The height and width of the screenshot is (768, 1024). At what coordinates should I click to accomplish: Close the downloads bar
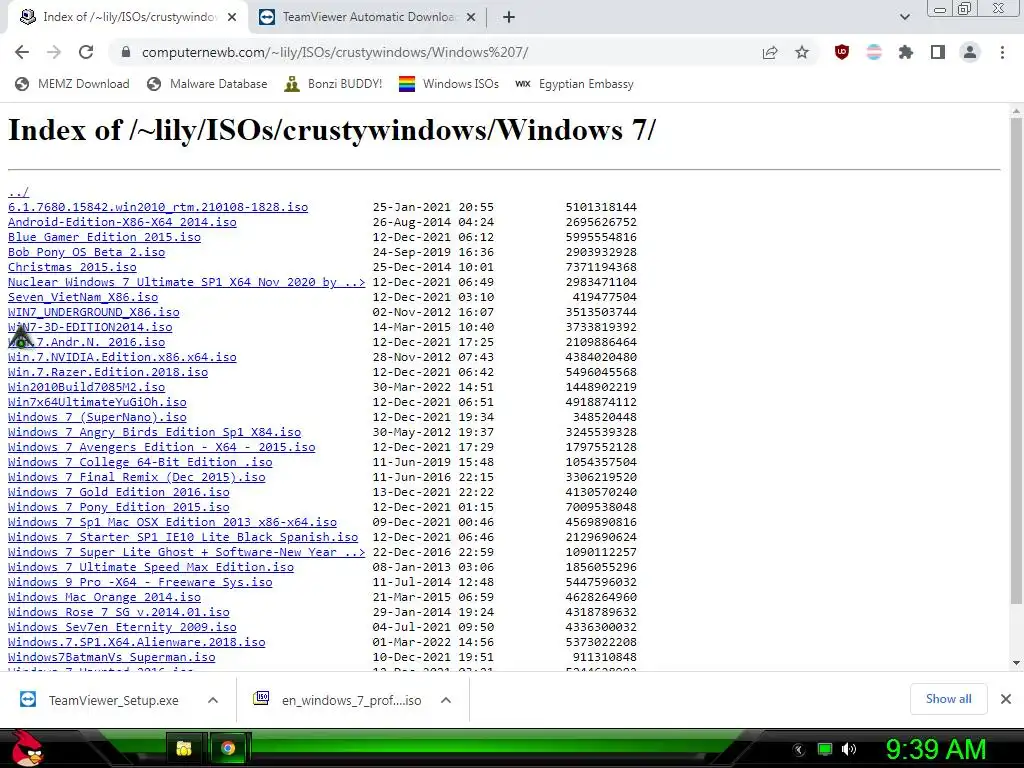(x=1006, y=699)
